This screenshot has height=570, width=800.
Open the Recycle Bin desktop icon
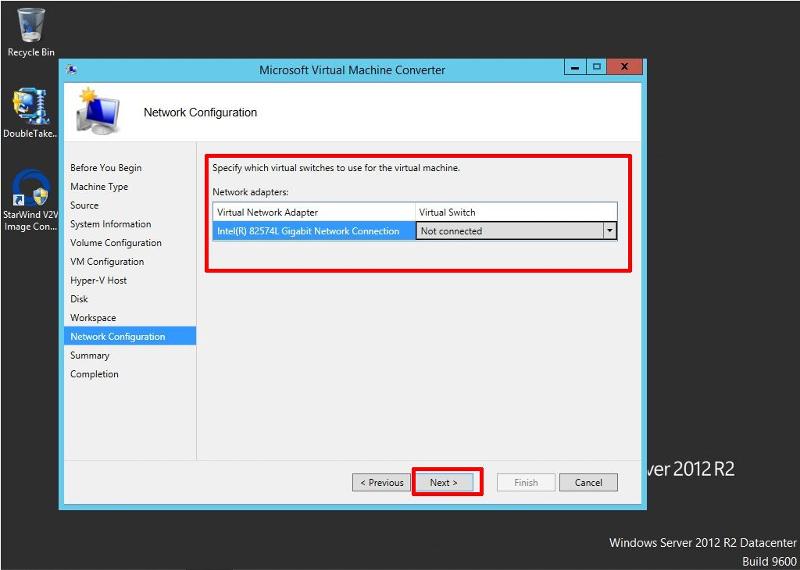pos(31,32)
